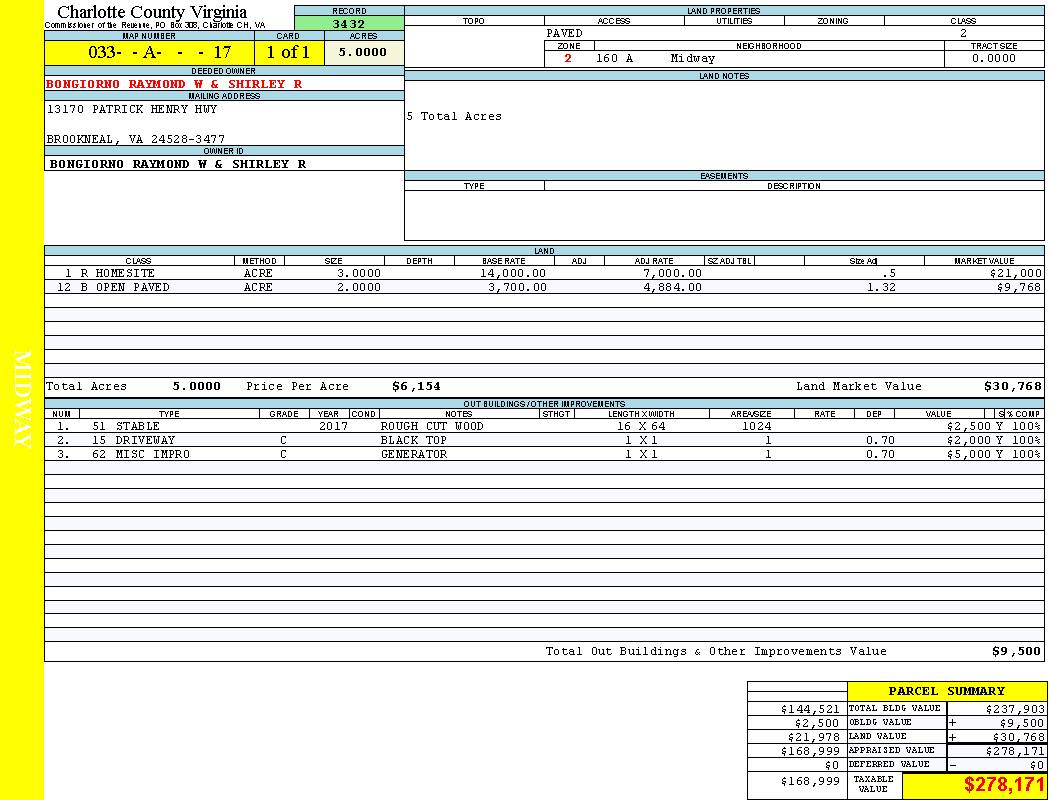1050x800 pixels.
Task: Click the acres value 5.0000 at top
Action: (x=362, y=53)
